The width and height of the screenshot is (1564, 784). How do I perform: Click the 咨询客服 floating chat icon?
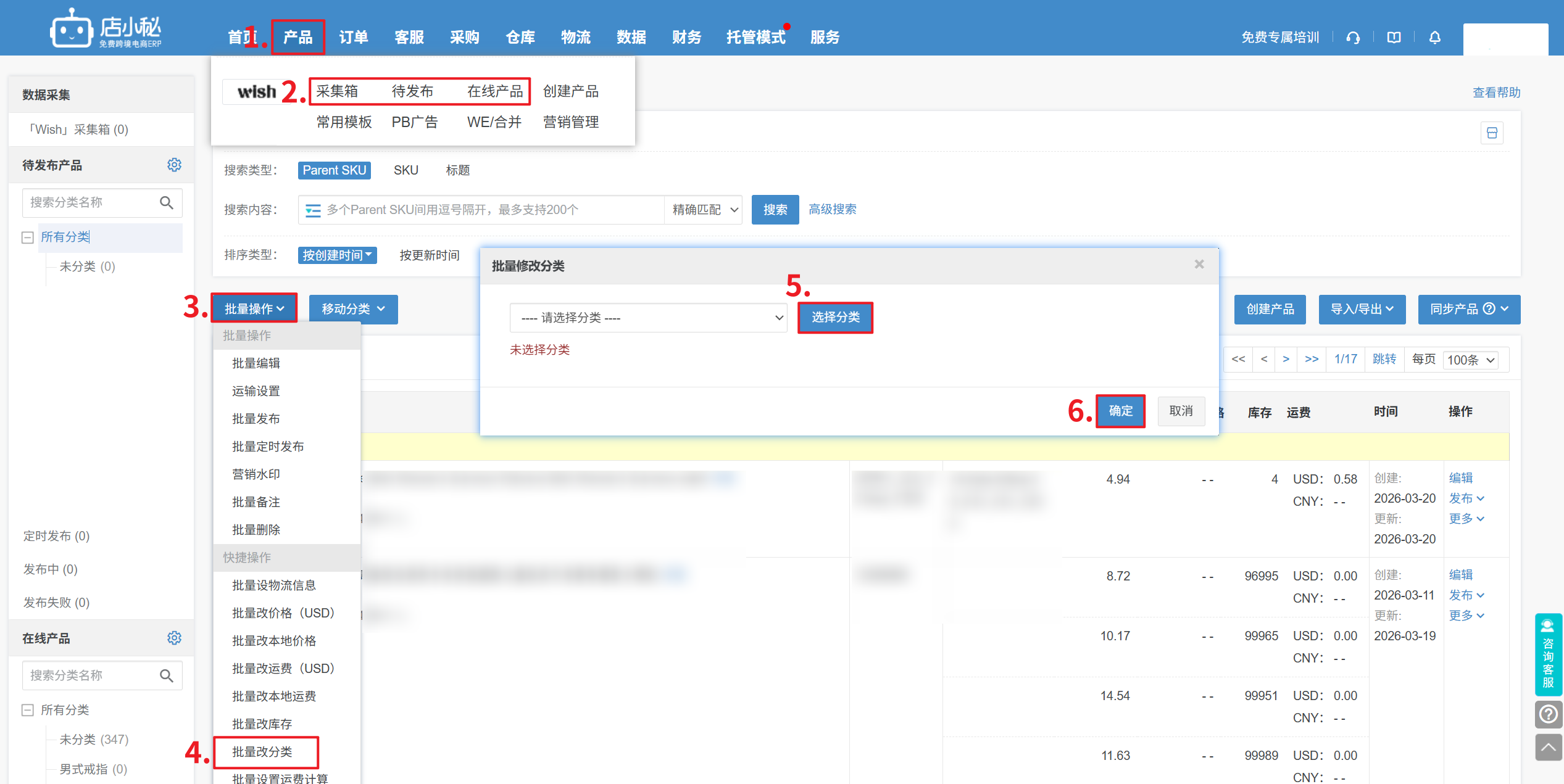point(1548,654)
